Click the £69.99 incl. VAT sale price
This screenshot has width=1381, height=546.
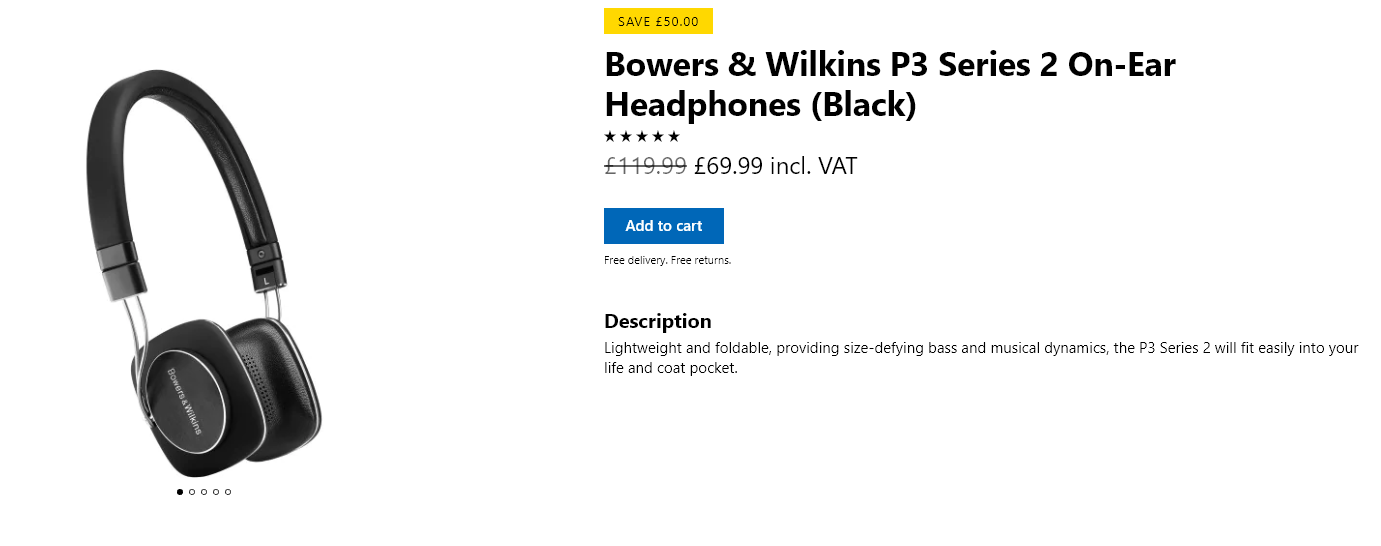776,166
